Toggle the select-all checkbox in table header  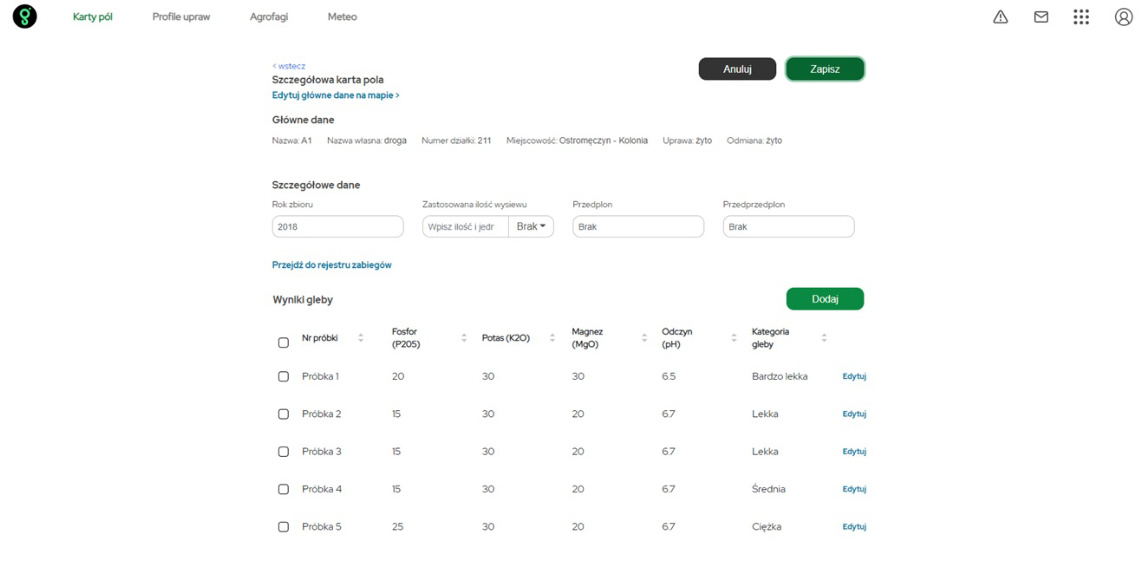(283, 343)
